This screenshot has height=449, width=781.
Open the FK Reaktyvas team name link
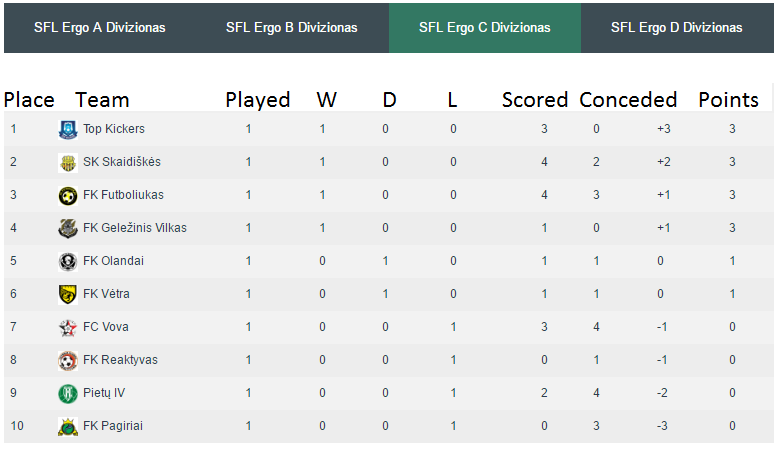(120, 360)
